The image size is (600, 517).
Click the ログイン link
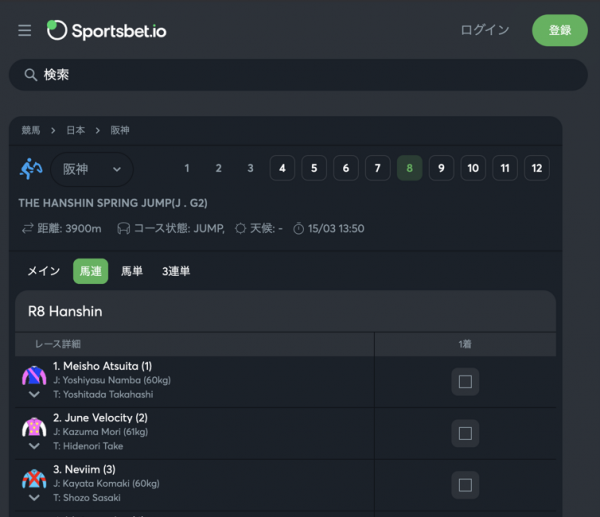[485, 30]
